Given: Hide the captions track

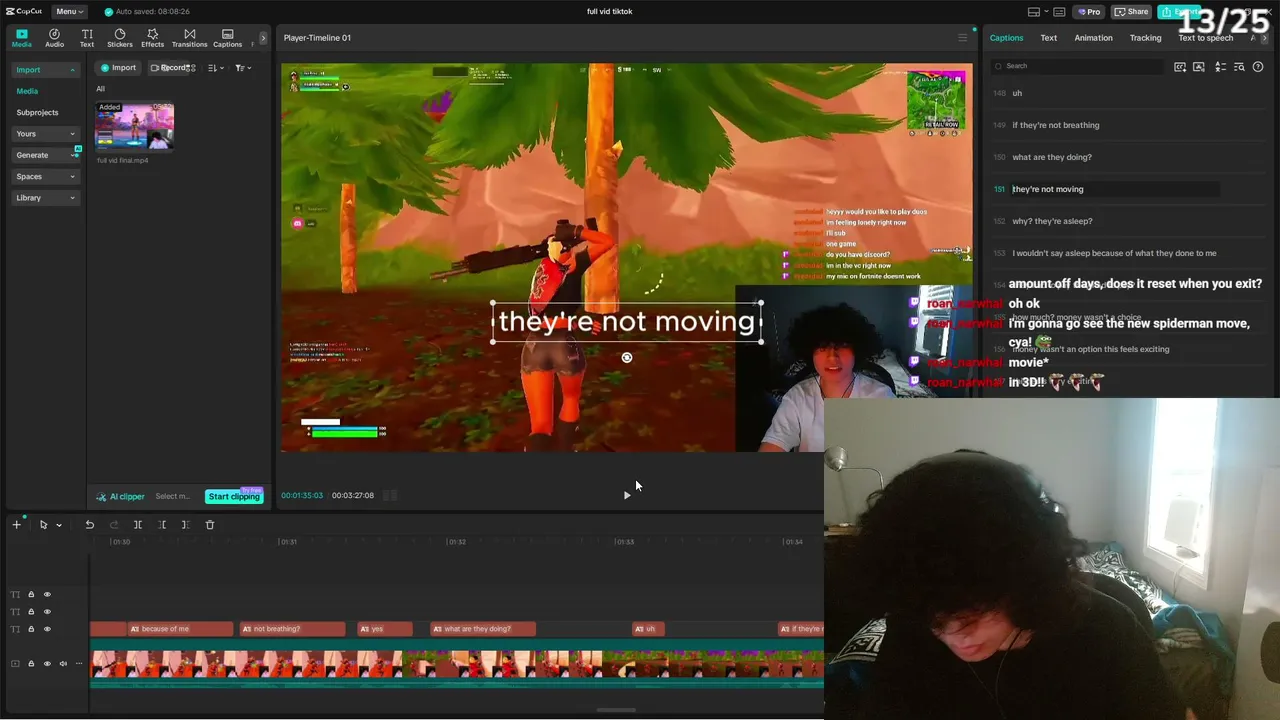Looking at the screenshot, I should (x=47, y=629).
